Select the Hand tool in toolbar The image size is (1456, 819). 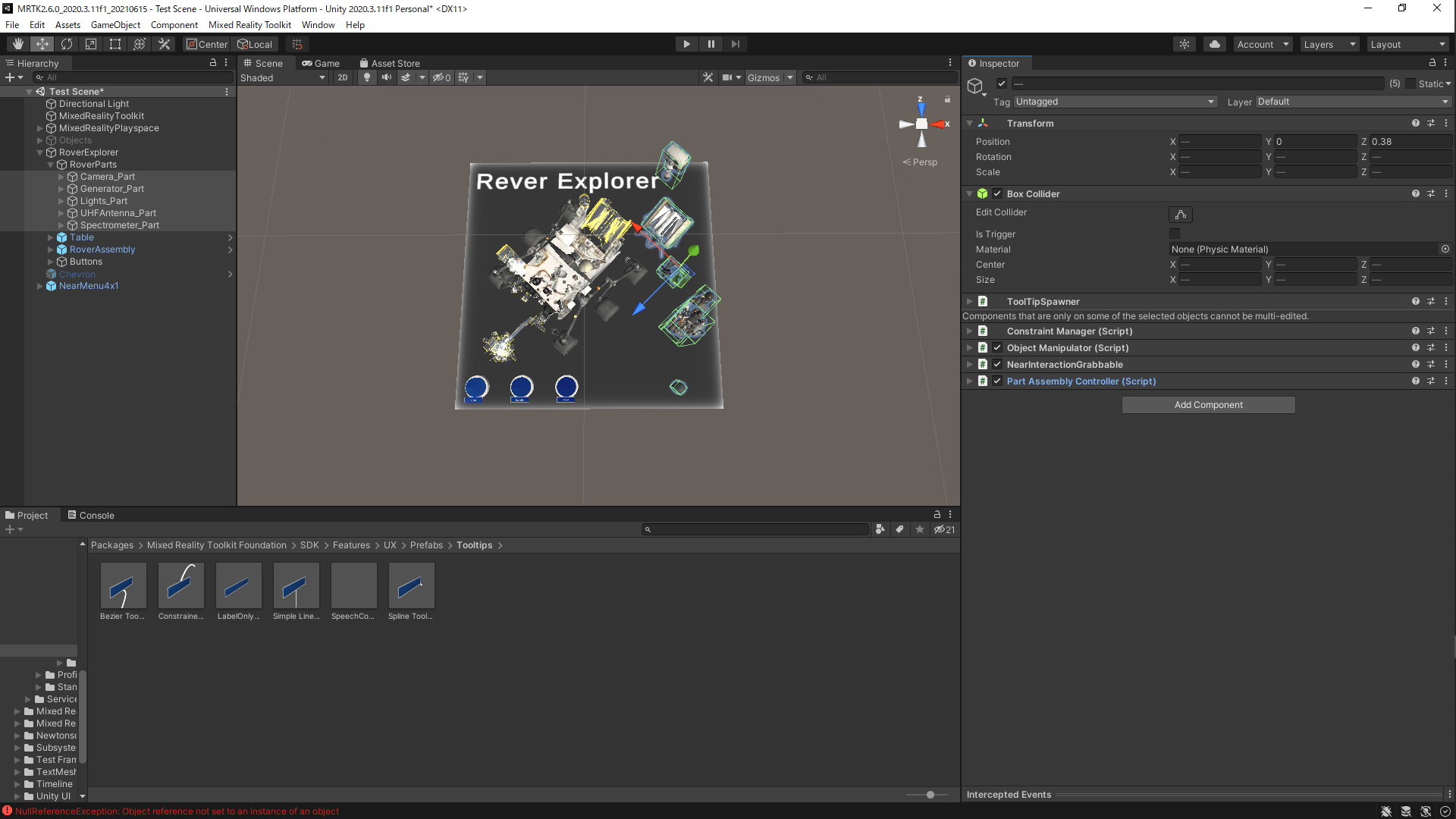click(x=17, y=44)
